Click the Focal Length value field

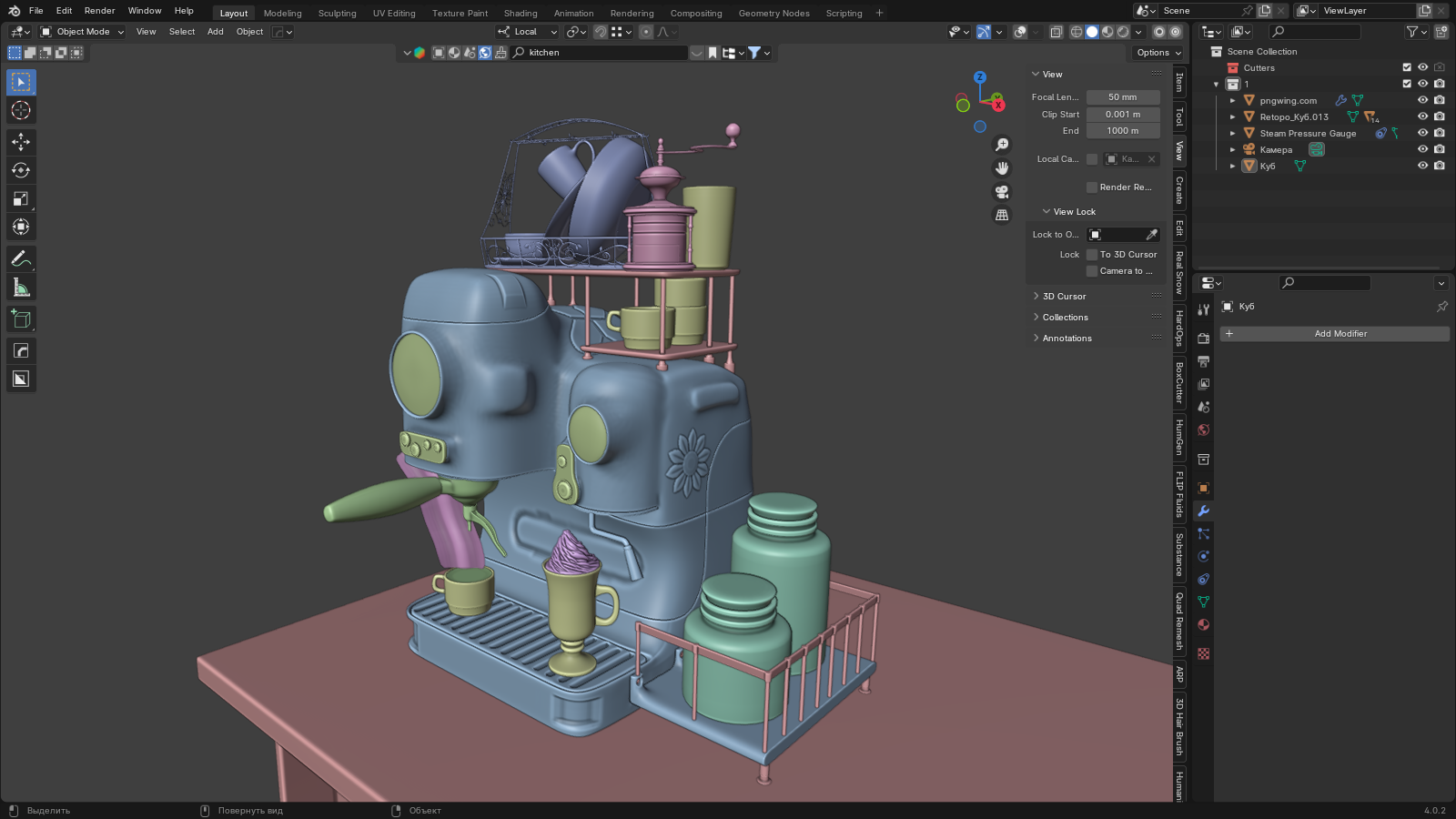click(x=1122, y=97)
